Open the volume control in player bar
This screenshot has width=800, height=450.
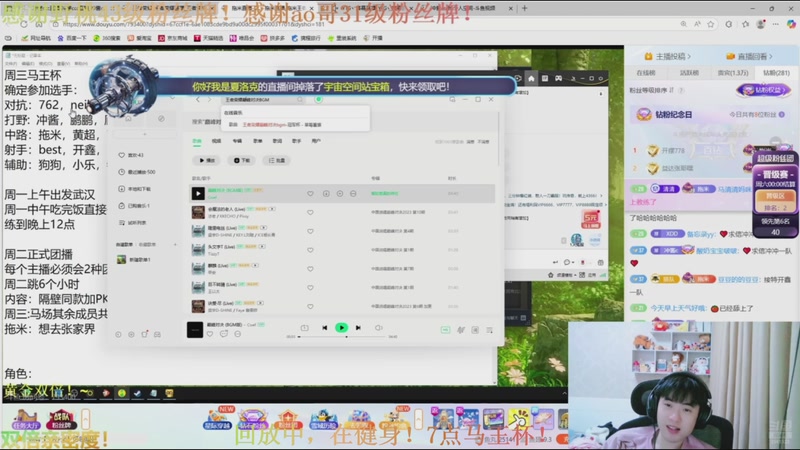click(379, 328)
